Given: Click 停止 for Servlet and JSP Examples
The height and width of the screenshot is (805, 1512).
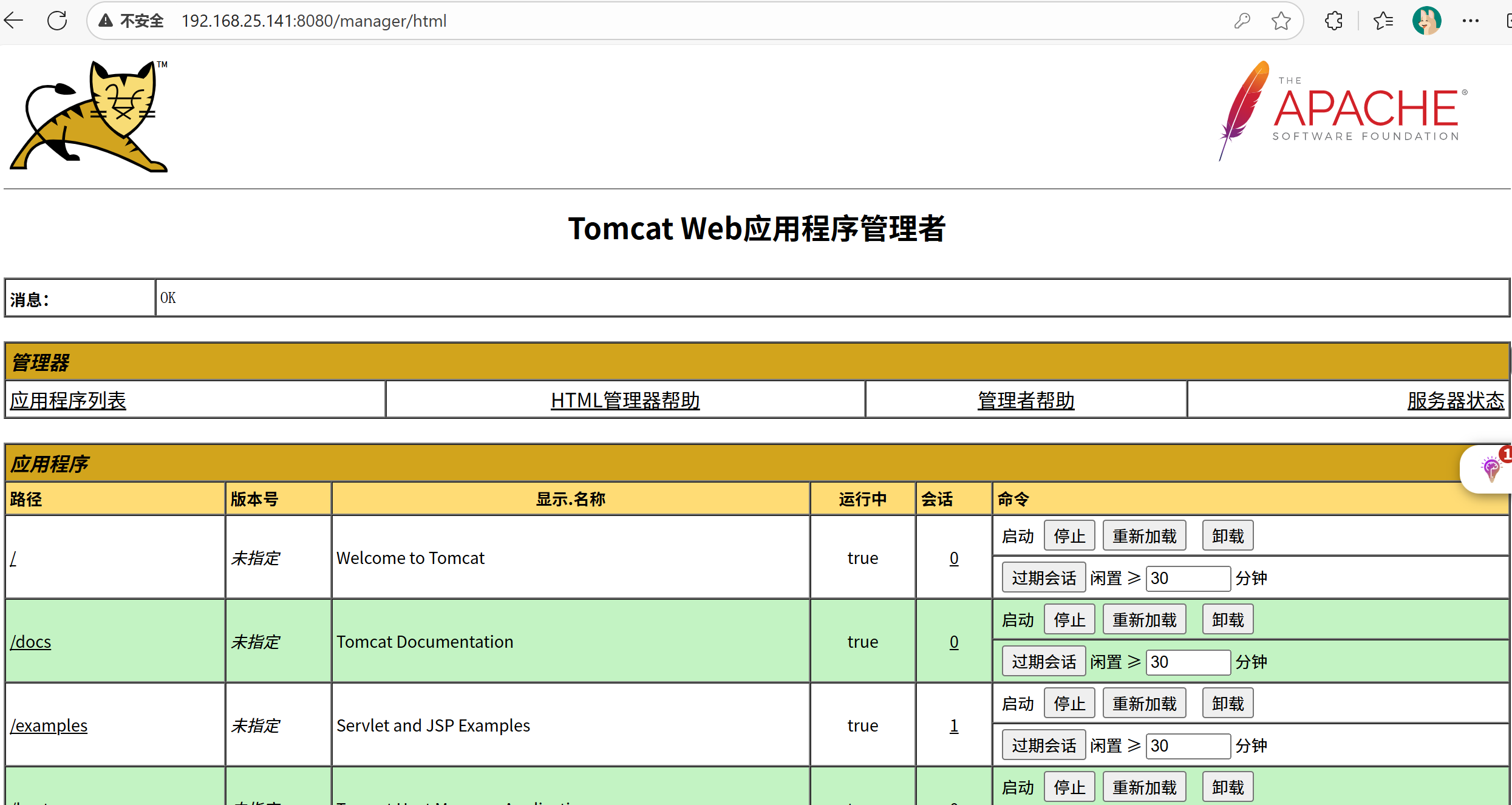Looking at the screenshot, I should 1069,704.
